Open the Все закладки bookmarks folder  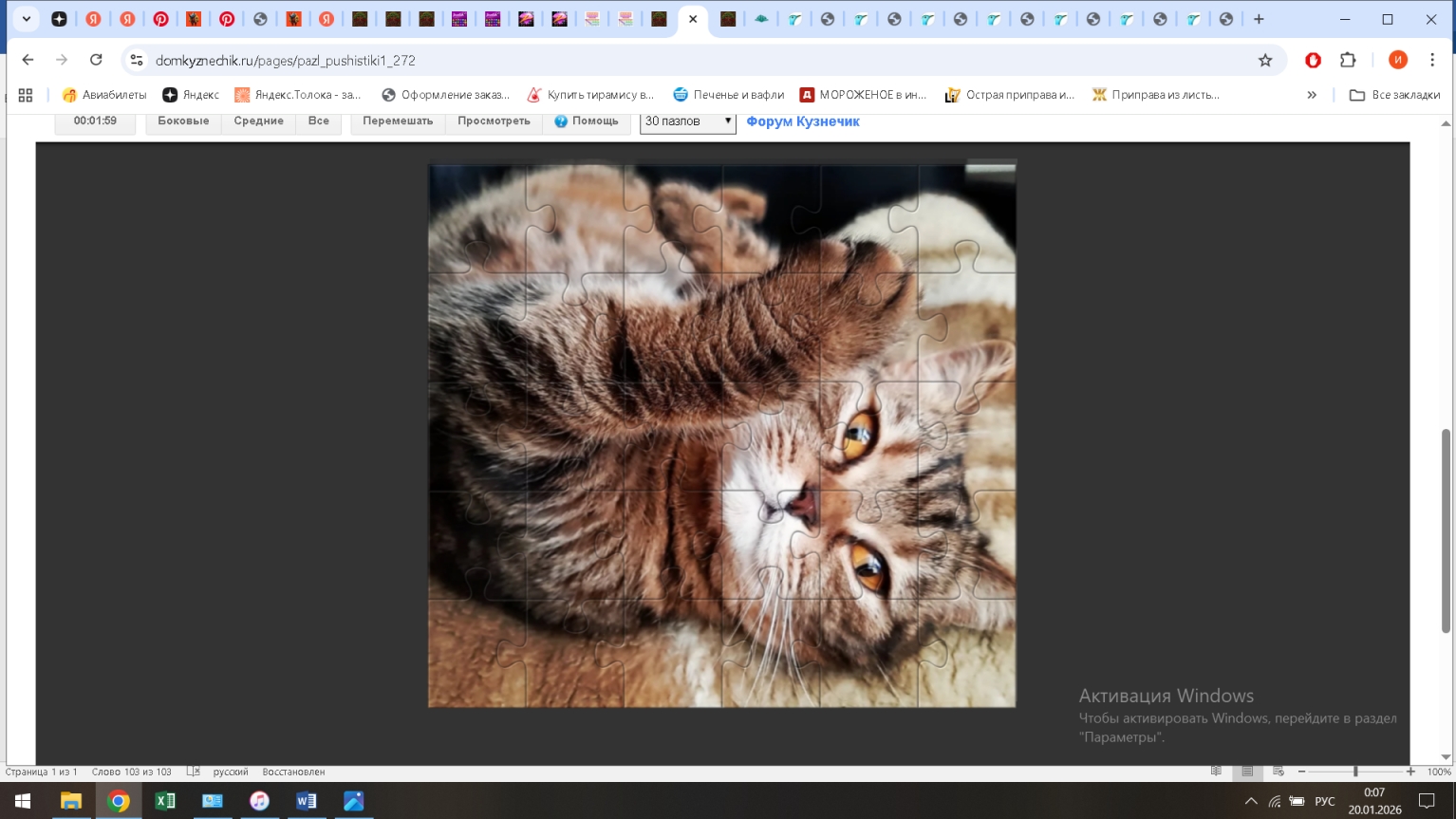point(1394,95)
